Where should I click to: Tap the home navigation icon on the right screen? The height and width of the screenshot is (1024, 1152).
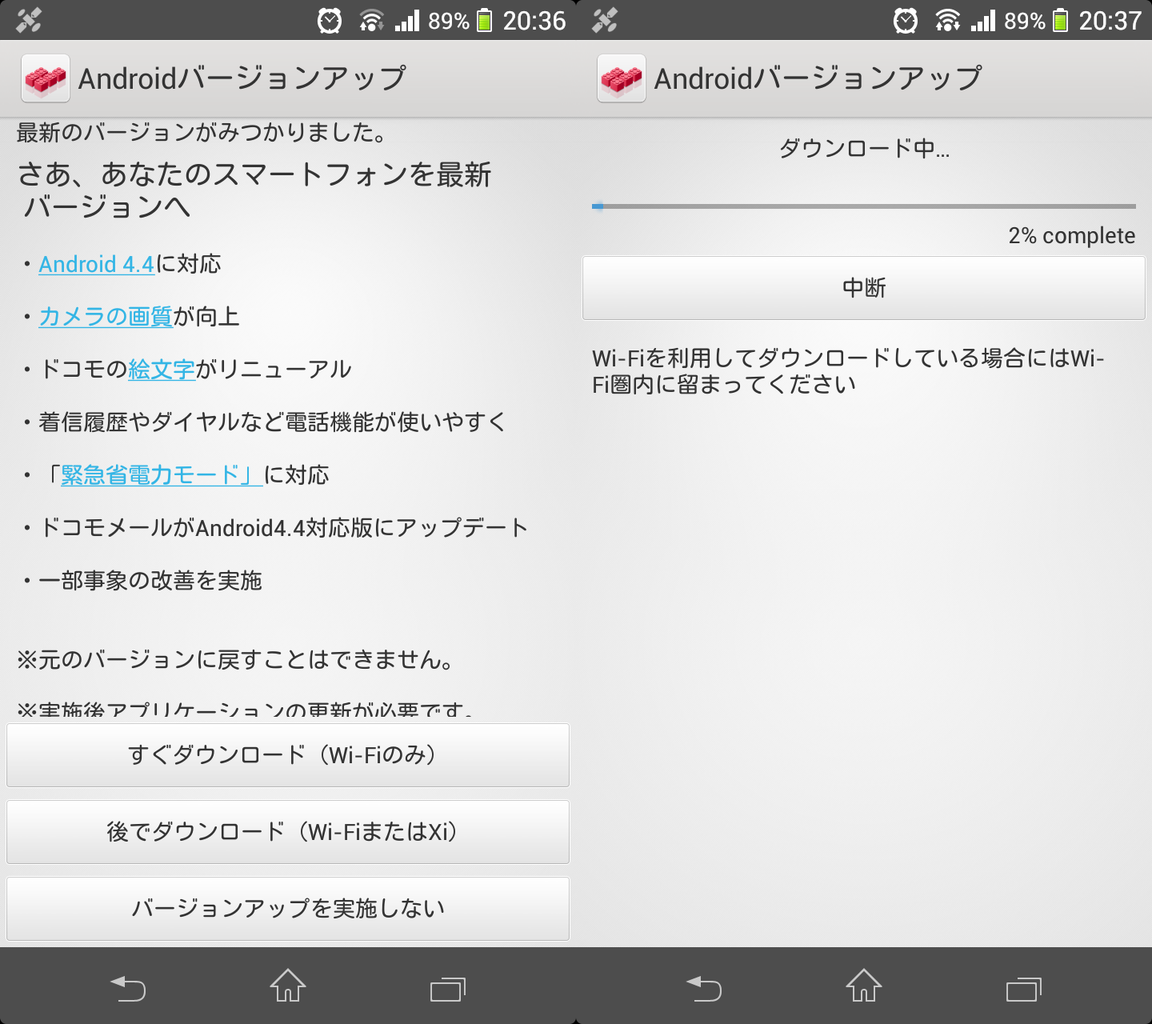coord(863,986)
